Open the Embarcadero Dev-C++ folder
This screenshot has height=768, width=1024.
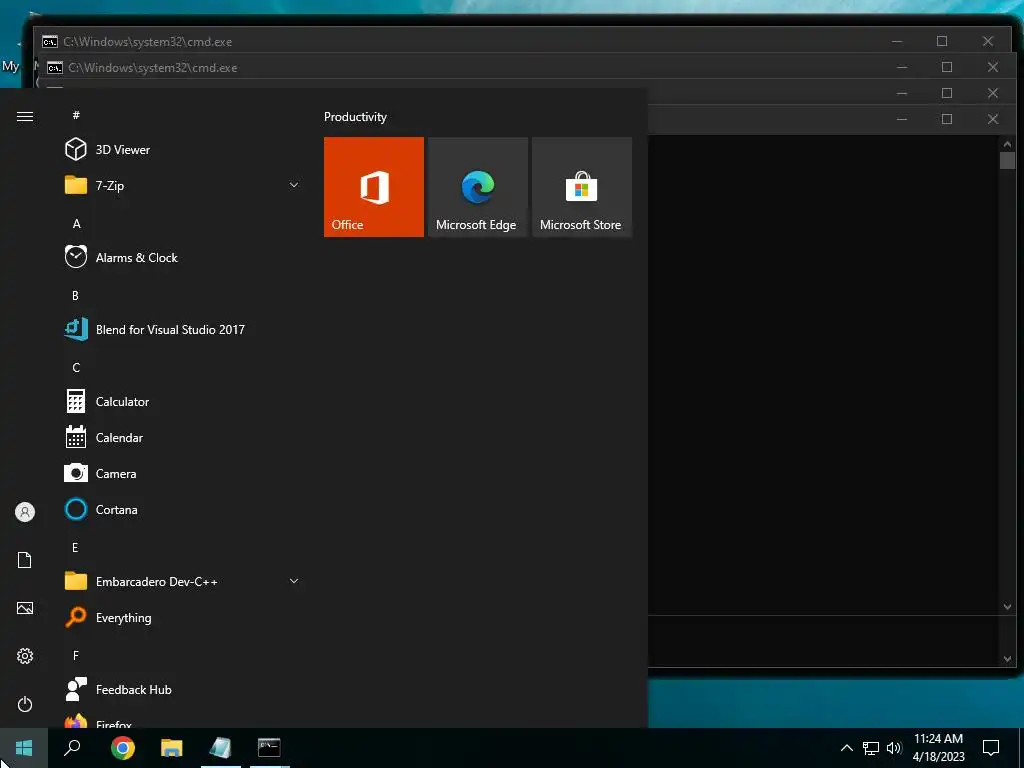tap(183, 581)
